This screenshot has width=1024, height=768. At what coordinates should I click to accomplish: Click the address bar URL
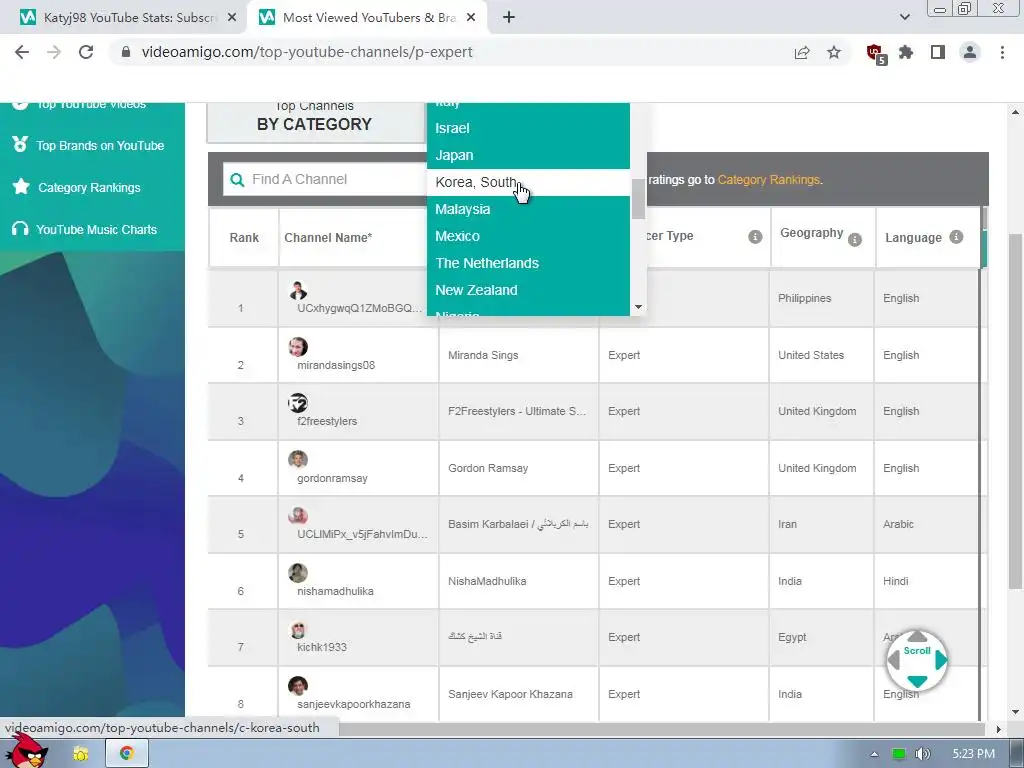(x=307, y=52)
